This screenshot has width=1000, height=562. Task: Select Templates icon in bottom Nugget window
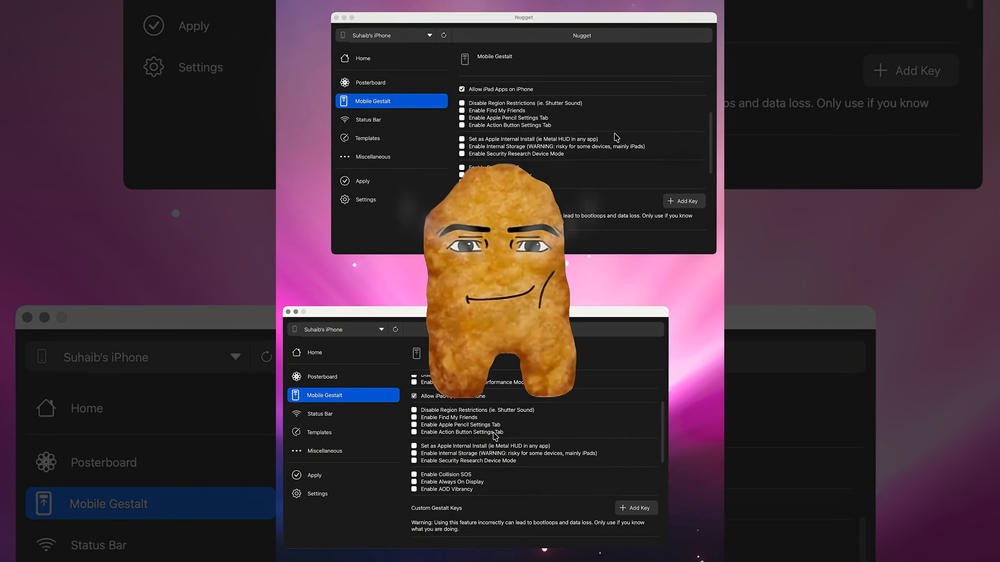click(x=297, y=432)
